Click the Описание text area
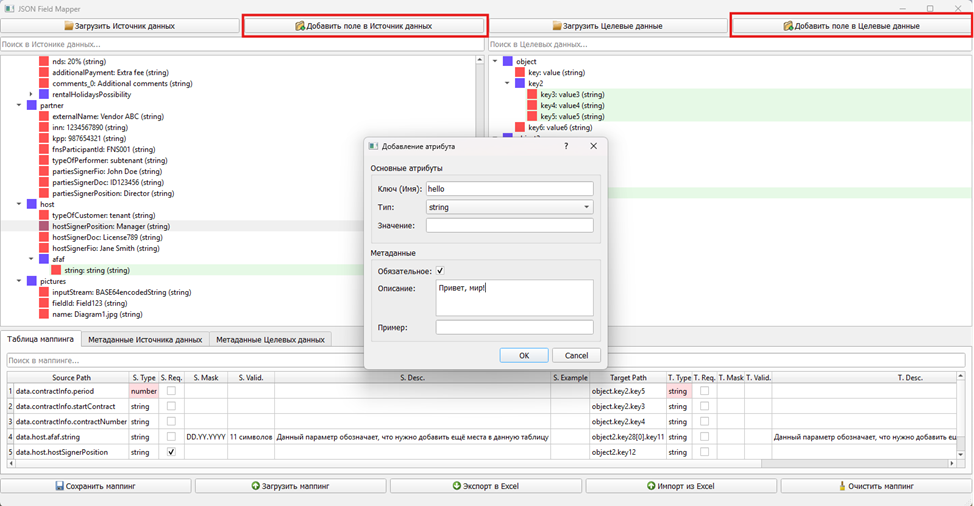 click(x=514, y=297)
